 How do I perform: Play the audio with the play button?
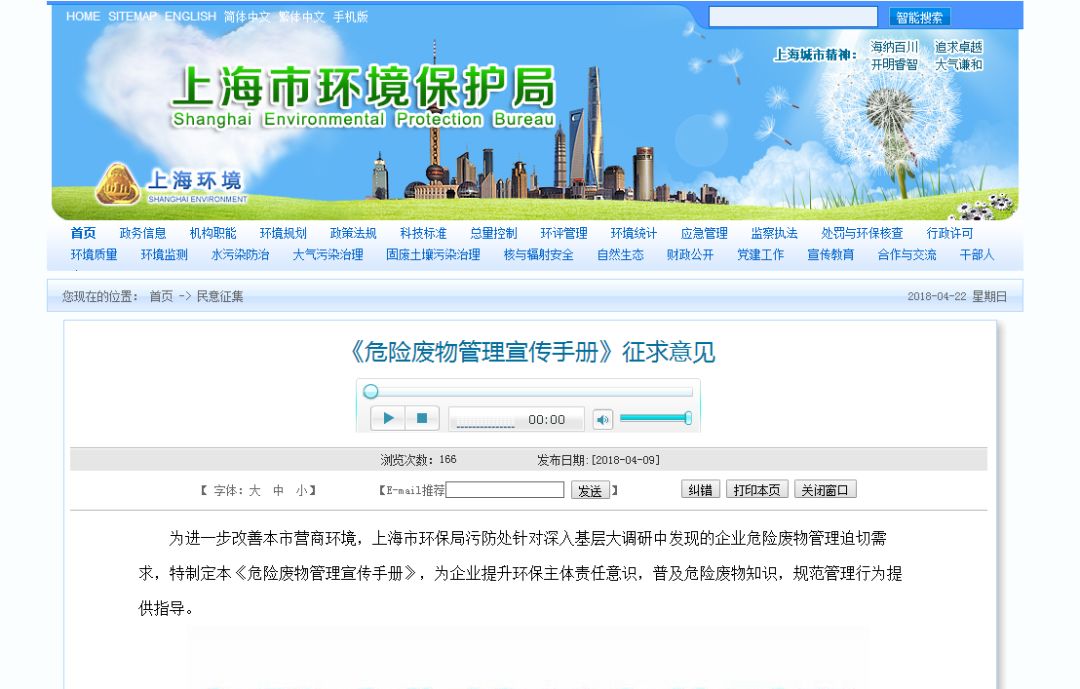(x=388, y=418)
